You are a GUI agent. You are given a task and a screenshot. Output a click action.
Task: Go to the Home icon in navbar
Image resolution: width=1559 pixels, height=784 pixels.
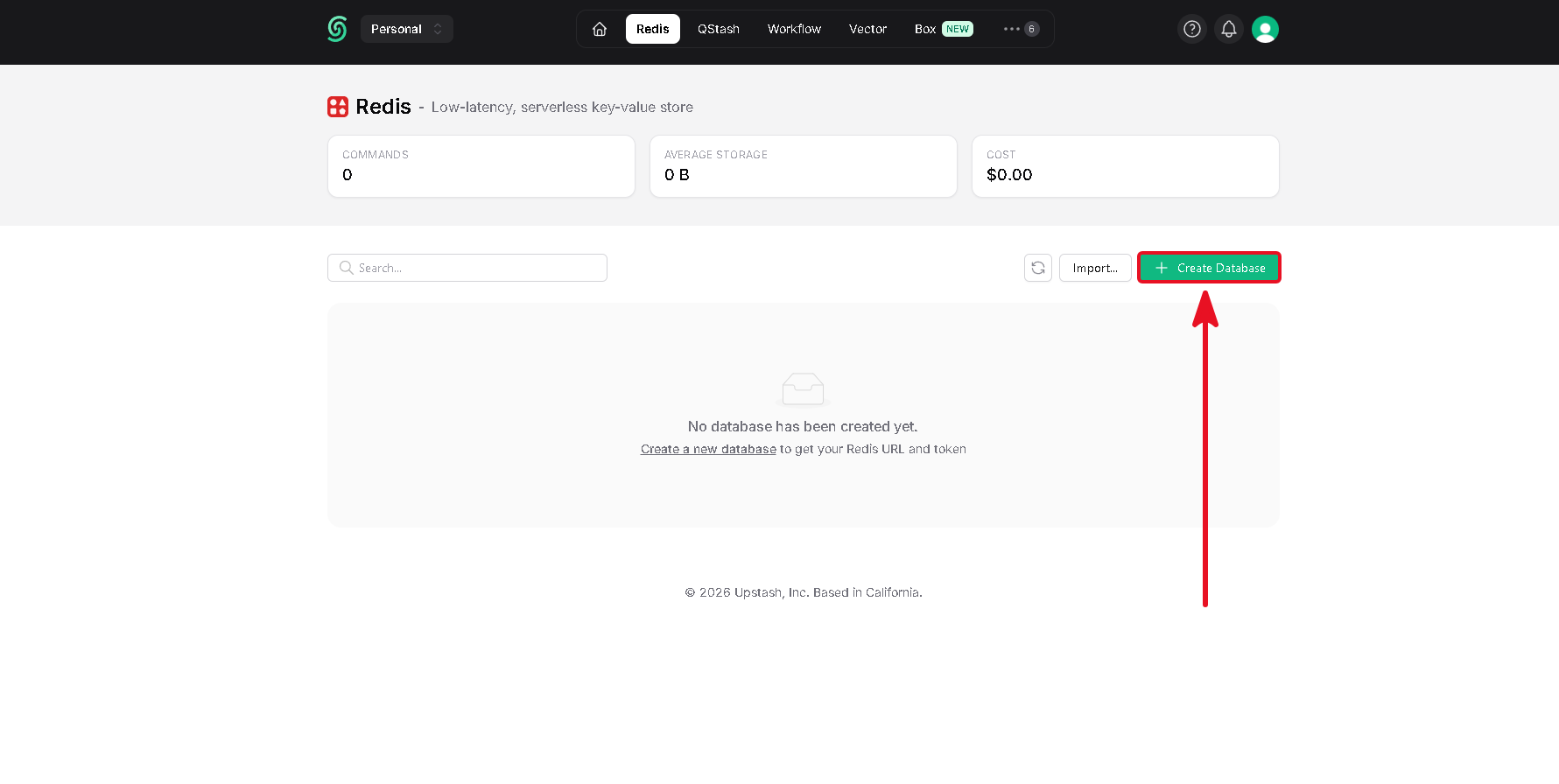600,29
